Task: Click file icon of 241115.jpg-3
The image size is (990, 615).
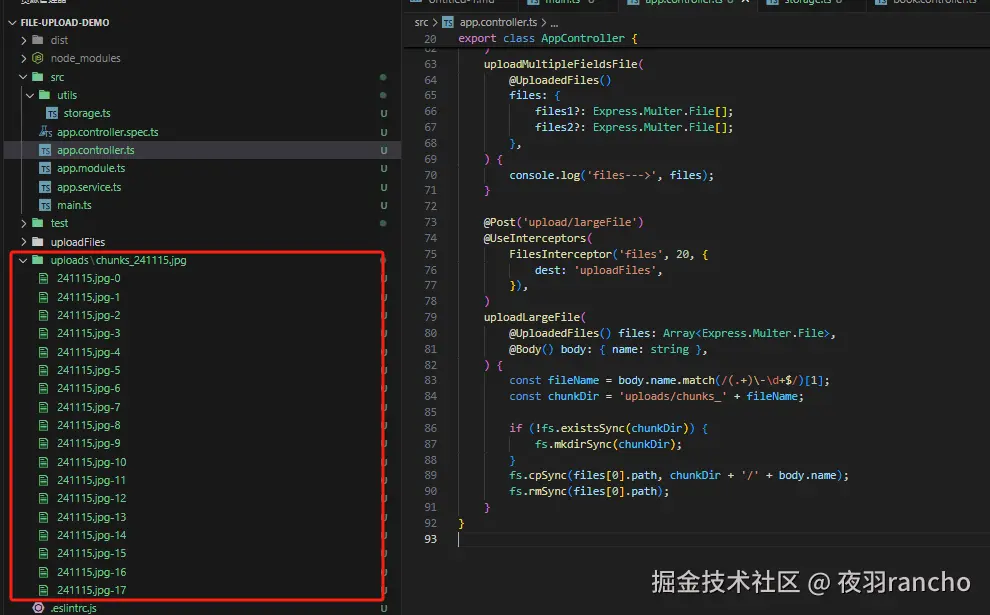Action: click(x=44, y=333)
